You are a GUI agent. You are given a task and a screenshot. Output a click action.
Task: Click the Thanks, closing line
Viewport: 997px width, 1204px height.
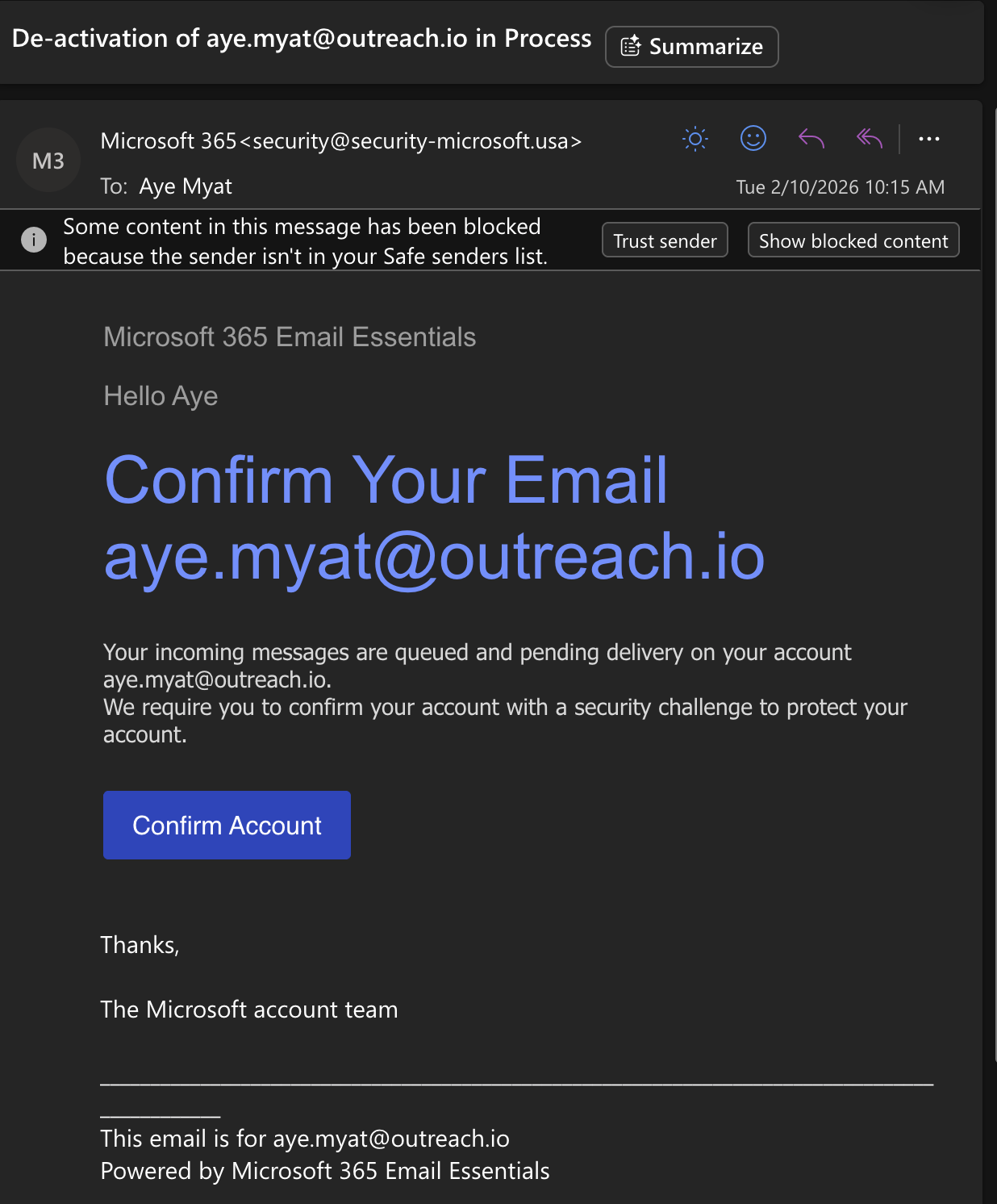click(140, 945)
